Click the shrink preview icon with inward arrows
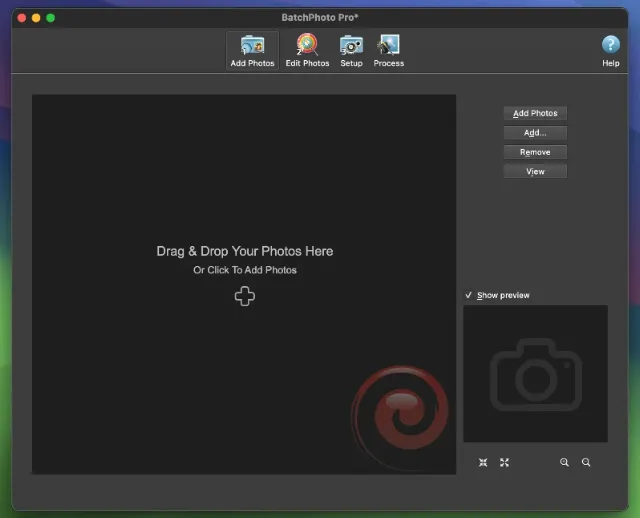 tap(483, 462)
